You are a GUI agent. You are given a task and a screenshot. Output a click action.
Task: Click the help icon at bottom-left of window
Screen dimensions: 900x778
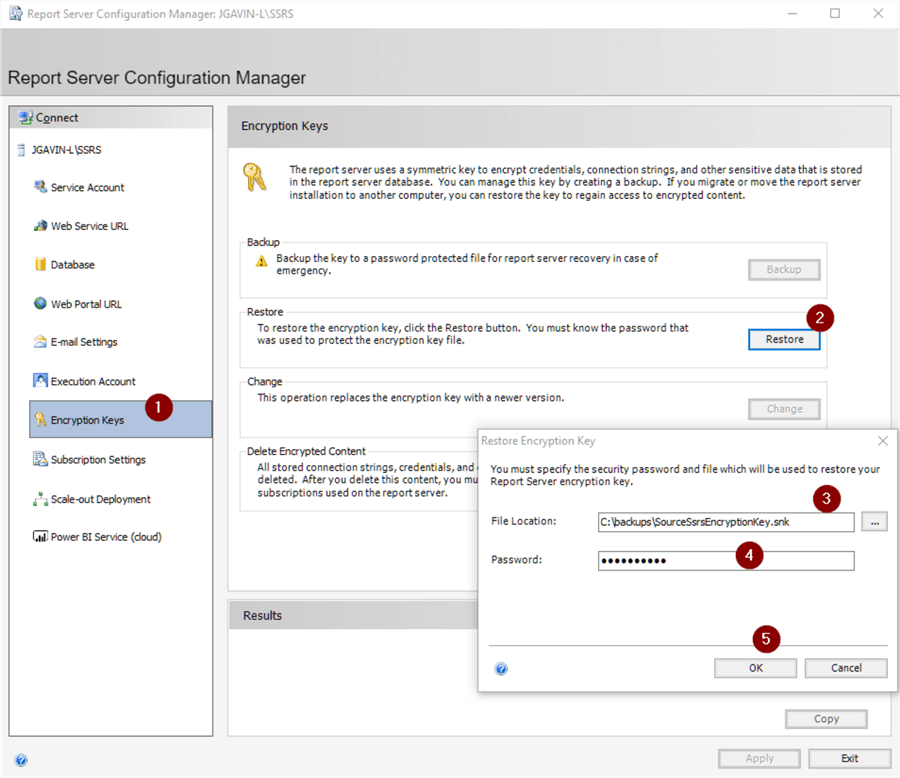(21, 760)
